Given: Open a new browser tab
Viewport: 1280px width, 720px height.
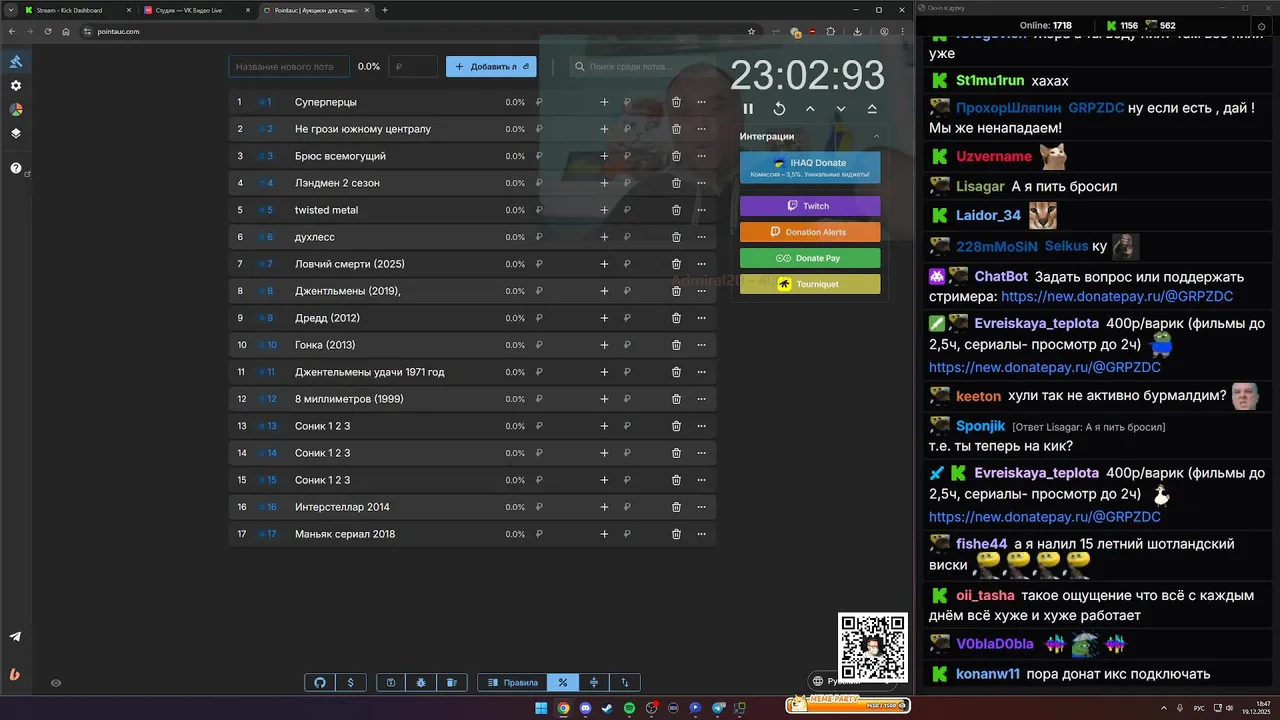Looking at the screenshot, I should (x=385, y=10).
